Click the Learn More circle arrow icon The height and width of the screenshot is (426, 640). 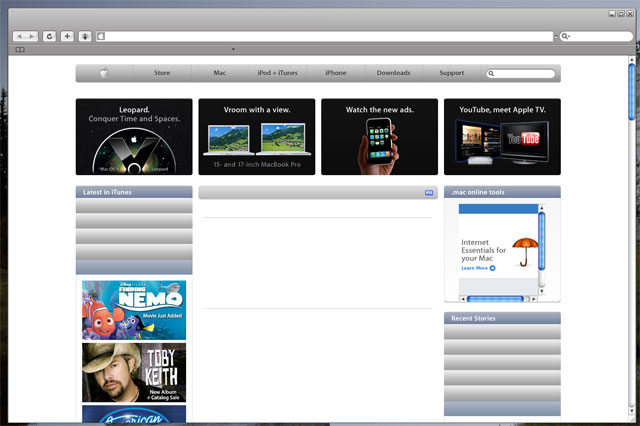[x=493, y=268]
